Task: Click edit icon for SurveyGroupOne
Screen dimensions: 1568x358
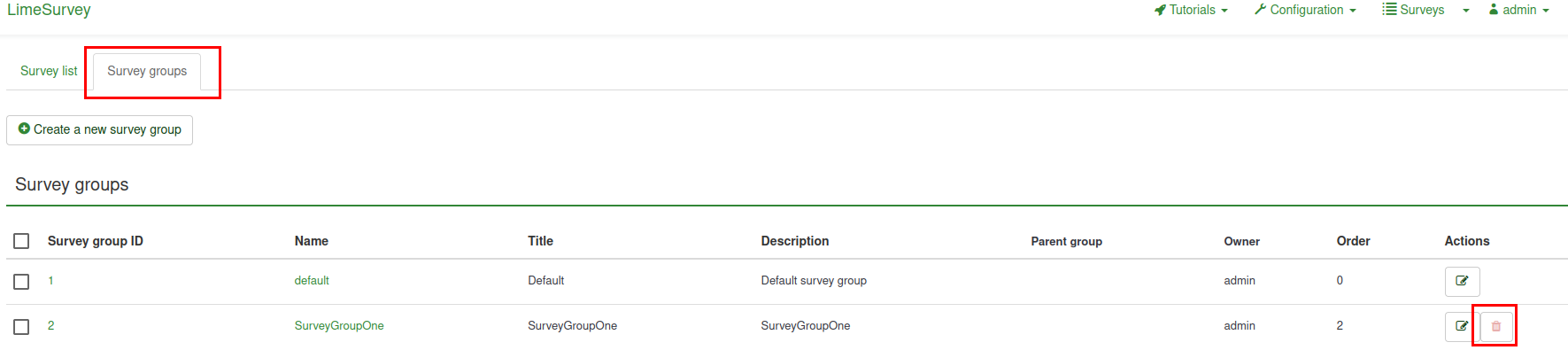Action: click(1461, 326)
